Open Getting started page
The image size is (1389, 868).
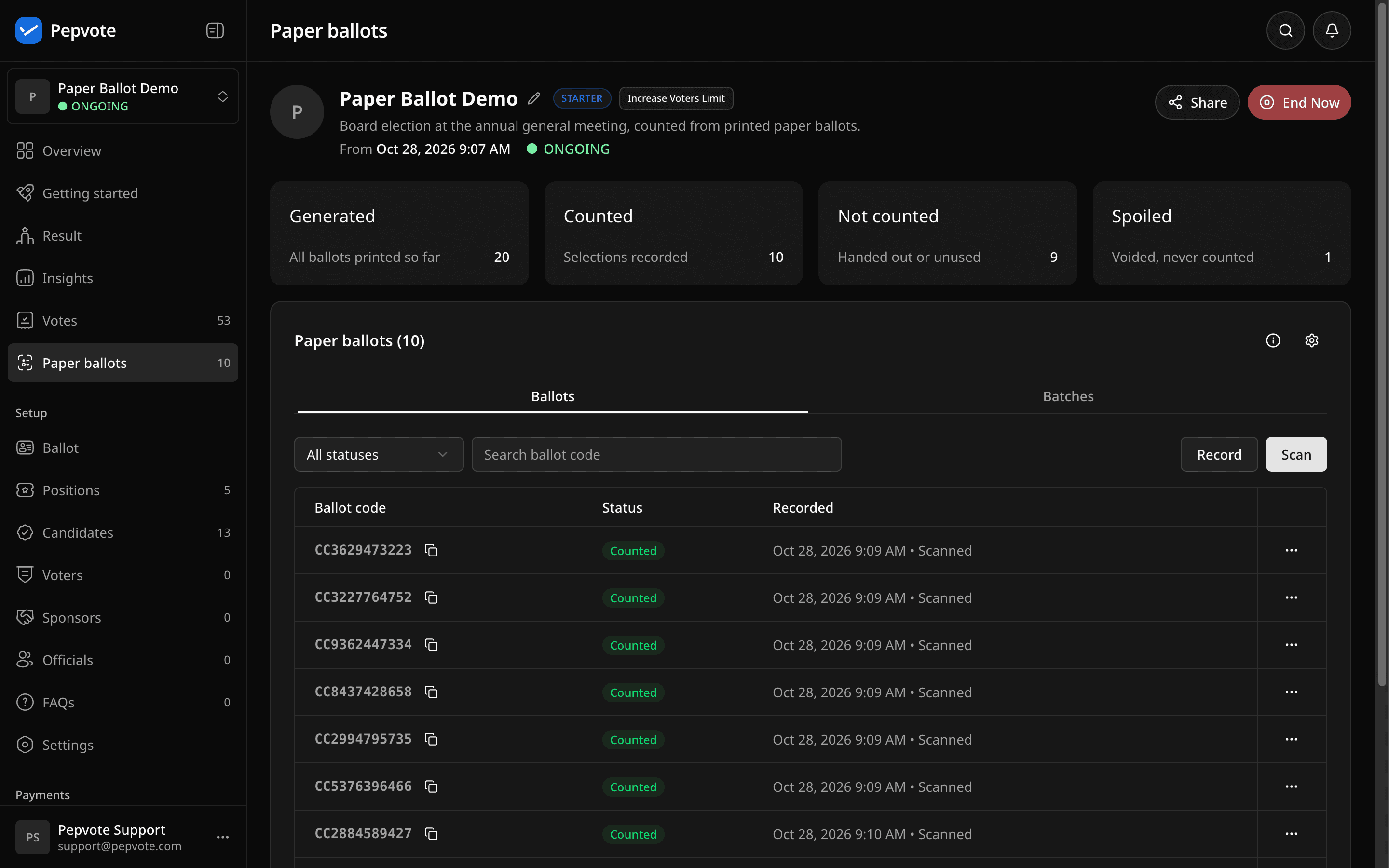click(x=123, y=193)
